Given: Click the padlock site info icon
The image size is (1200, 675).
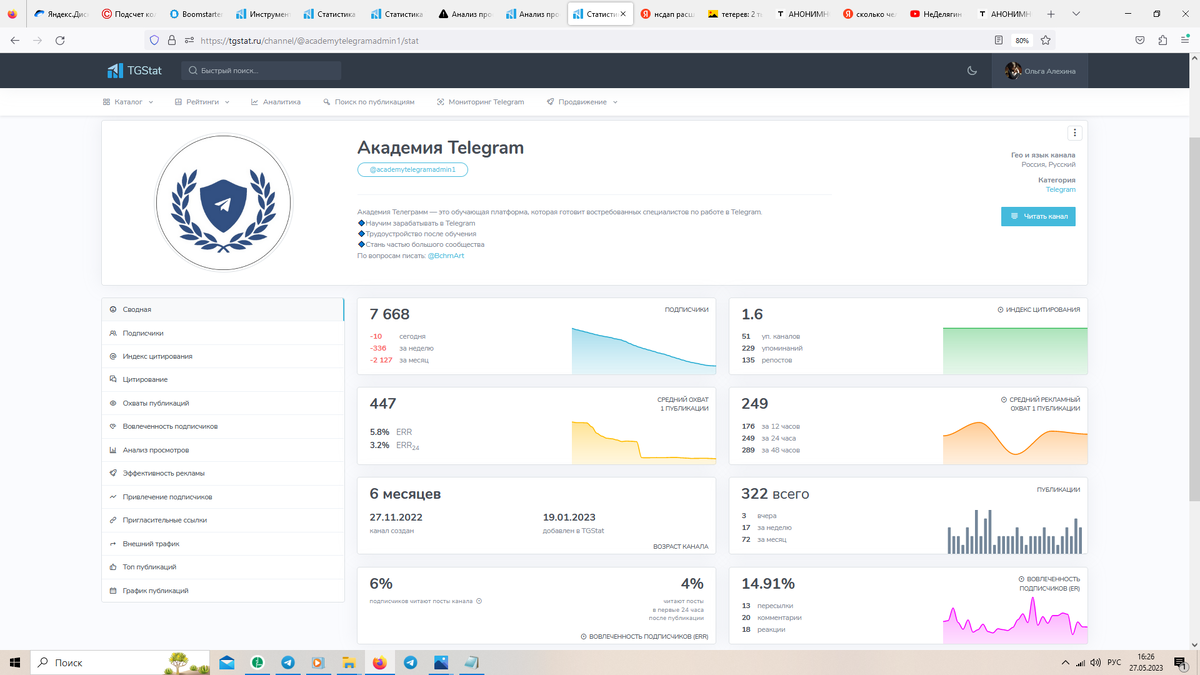Looking at the screenshot, I should pyautogui.click(x=171, y=41).
